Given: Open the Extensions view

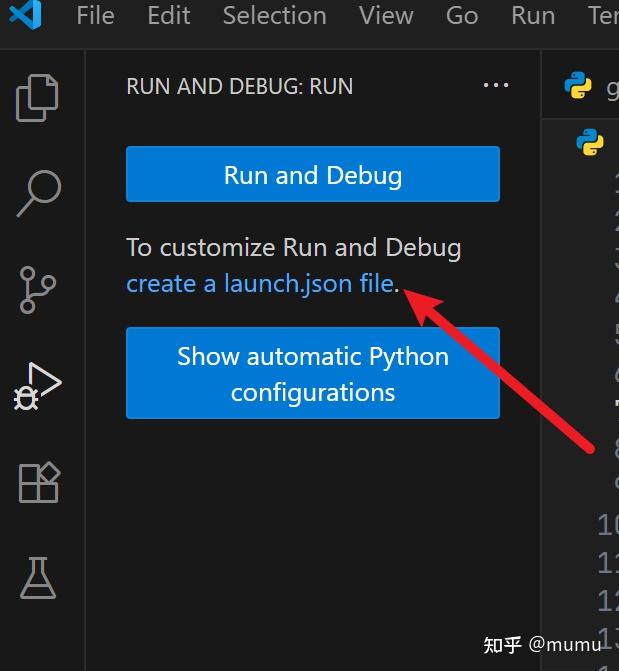Looking at the screenshot, I should click(39, 483).
